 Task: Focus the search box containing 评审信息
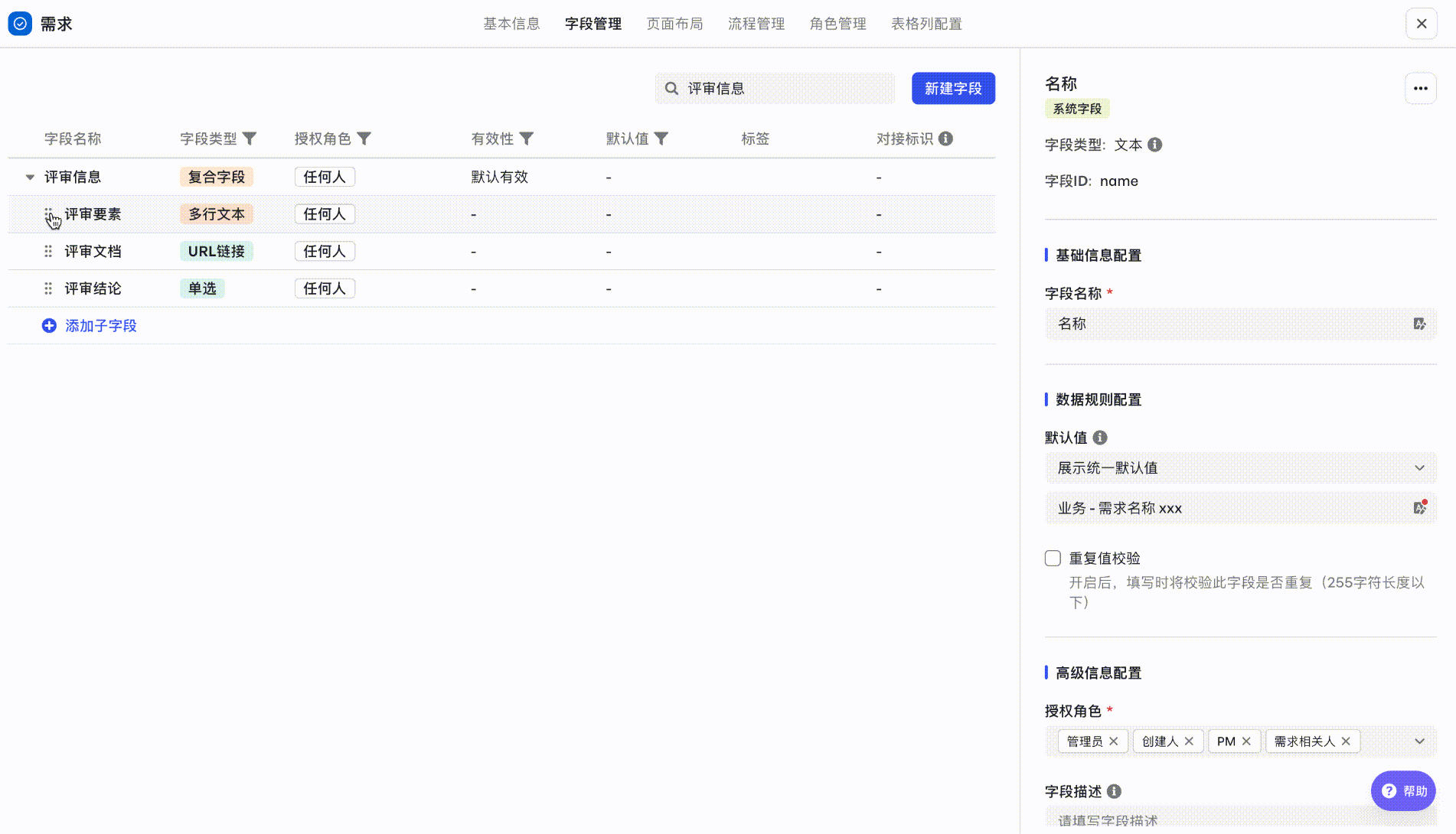point(775,89)
